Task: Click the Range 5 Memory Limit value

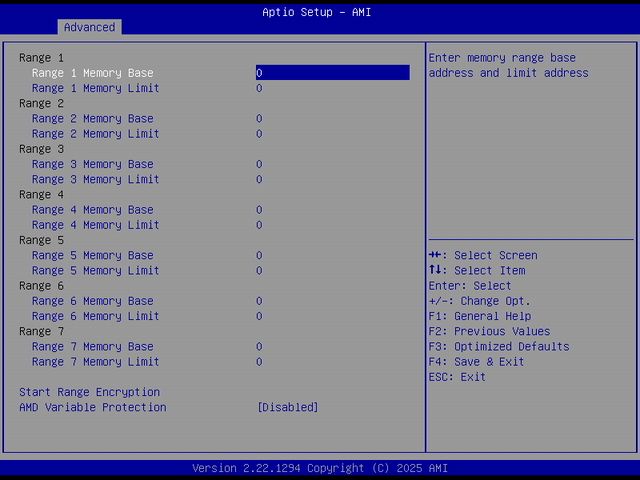Action: coord(259,271)
